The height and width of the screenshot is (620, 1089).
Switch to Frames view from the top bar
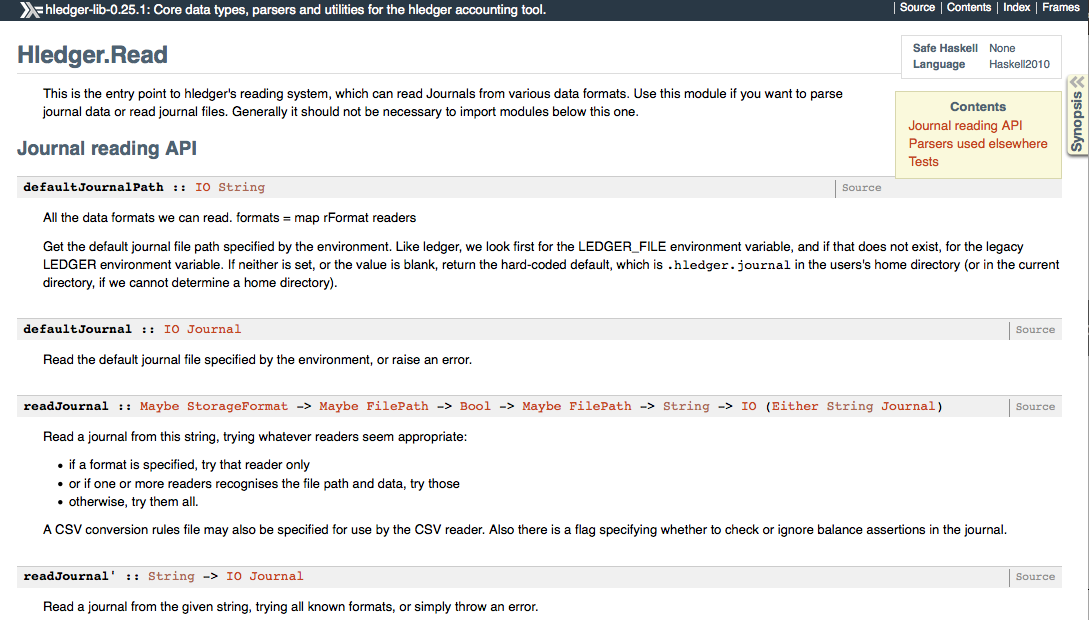[1060, 7]
